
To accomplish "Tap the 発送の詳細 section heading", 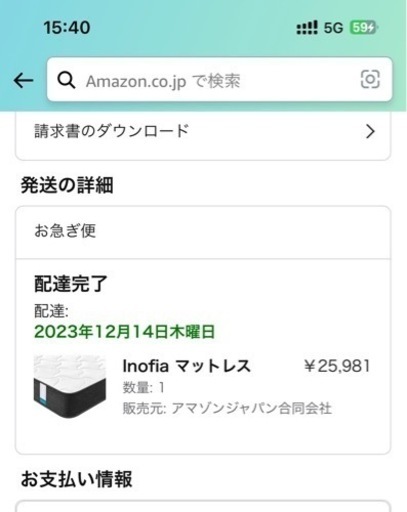I will coord(67,185).
